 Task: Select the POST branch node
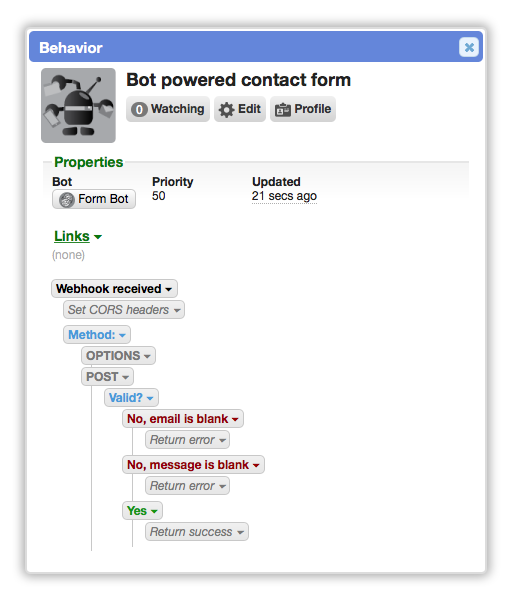pos(107,376)
